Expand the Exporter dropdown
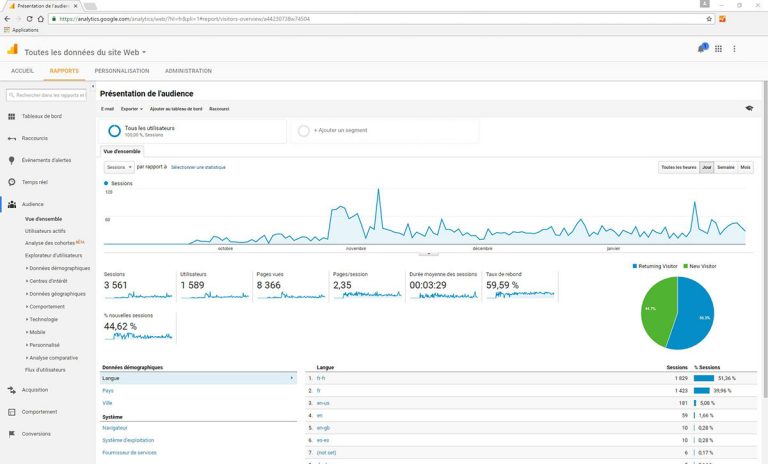Image resolution: width=768 pixels, height=464 pixels. pyautogui.click(x=132, y=109)
